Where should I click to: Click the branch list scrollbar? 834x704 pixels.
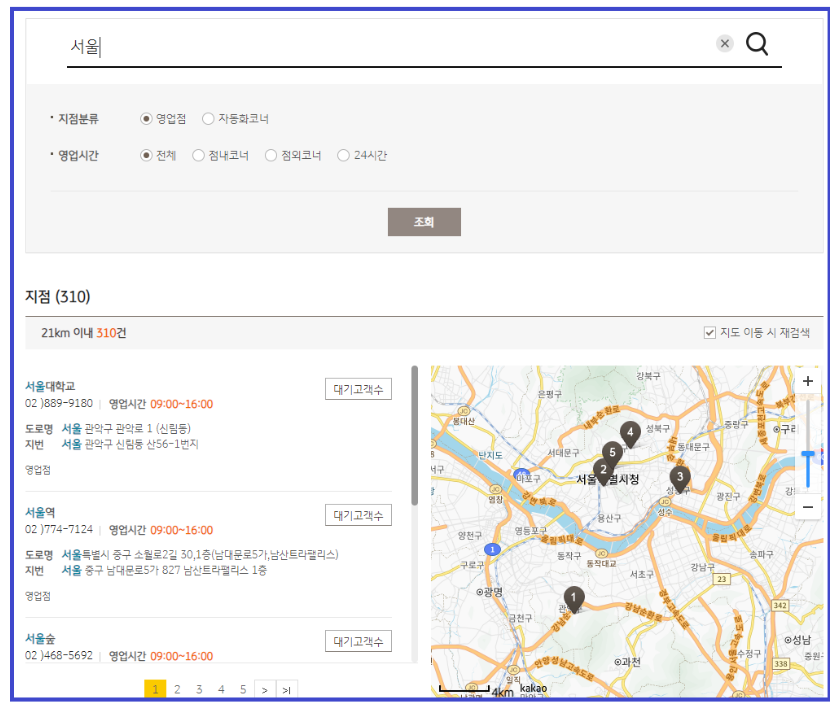tap(414, 435)
